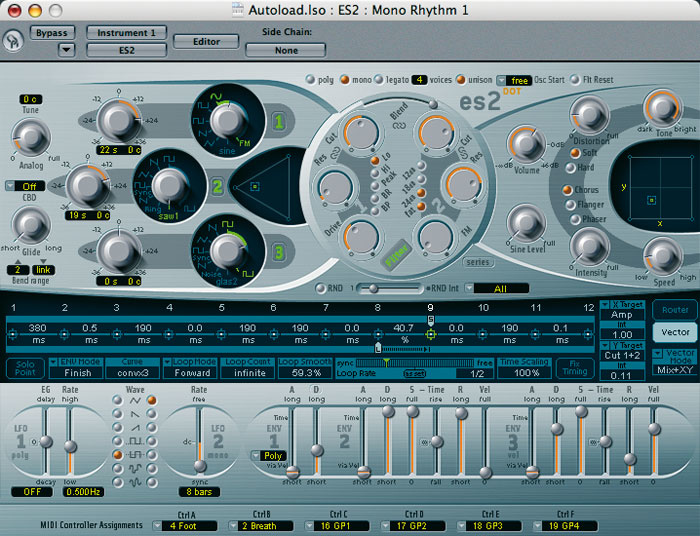
Task: Click the Bypass button
Action: pyautogui.click(x=51, y=32)
